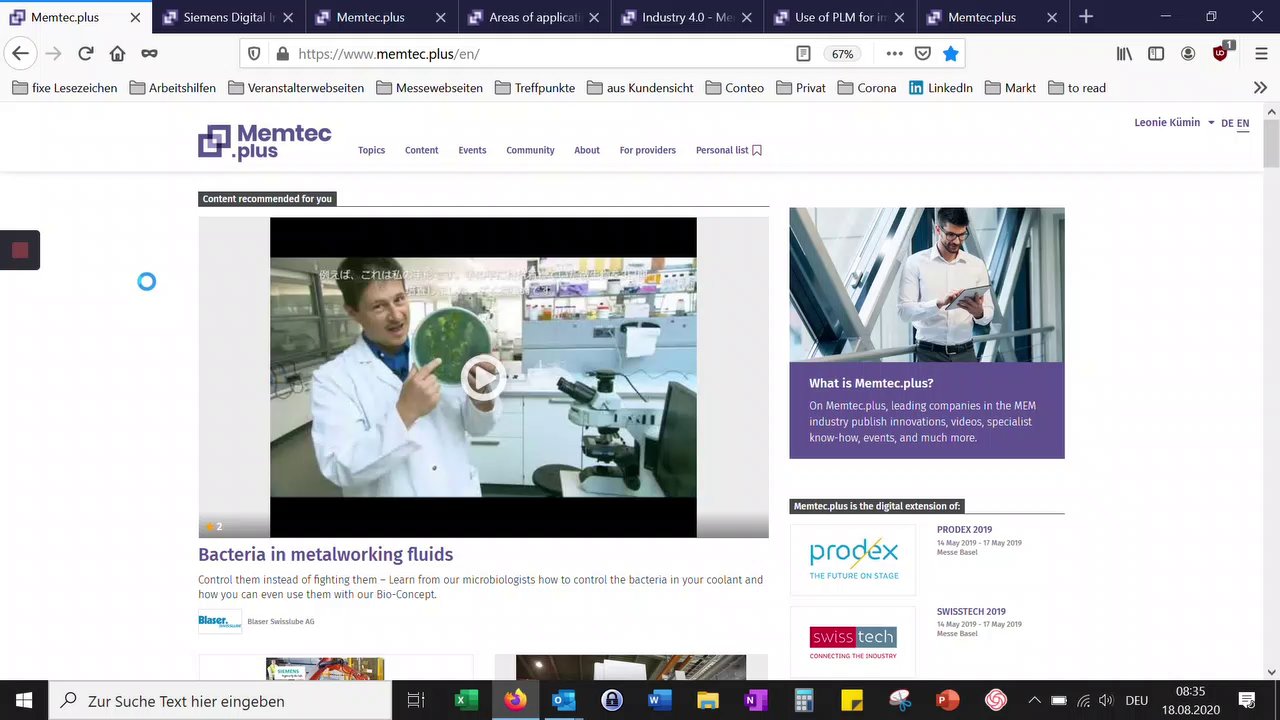Switch to Industry 4.0 tab
This screenshot has width=1280, height=720.
687,17
